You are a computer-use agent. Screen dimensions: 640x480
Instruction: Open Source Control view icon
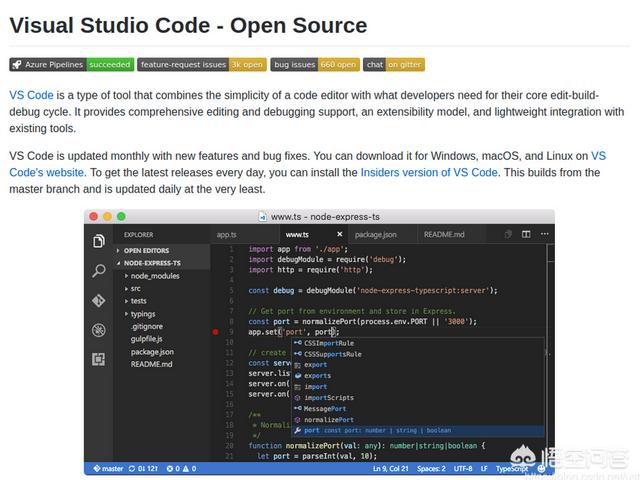[99, 300]
